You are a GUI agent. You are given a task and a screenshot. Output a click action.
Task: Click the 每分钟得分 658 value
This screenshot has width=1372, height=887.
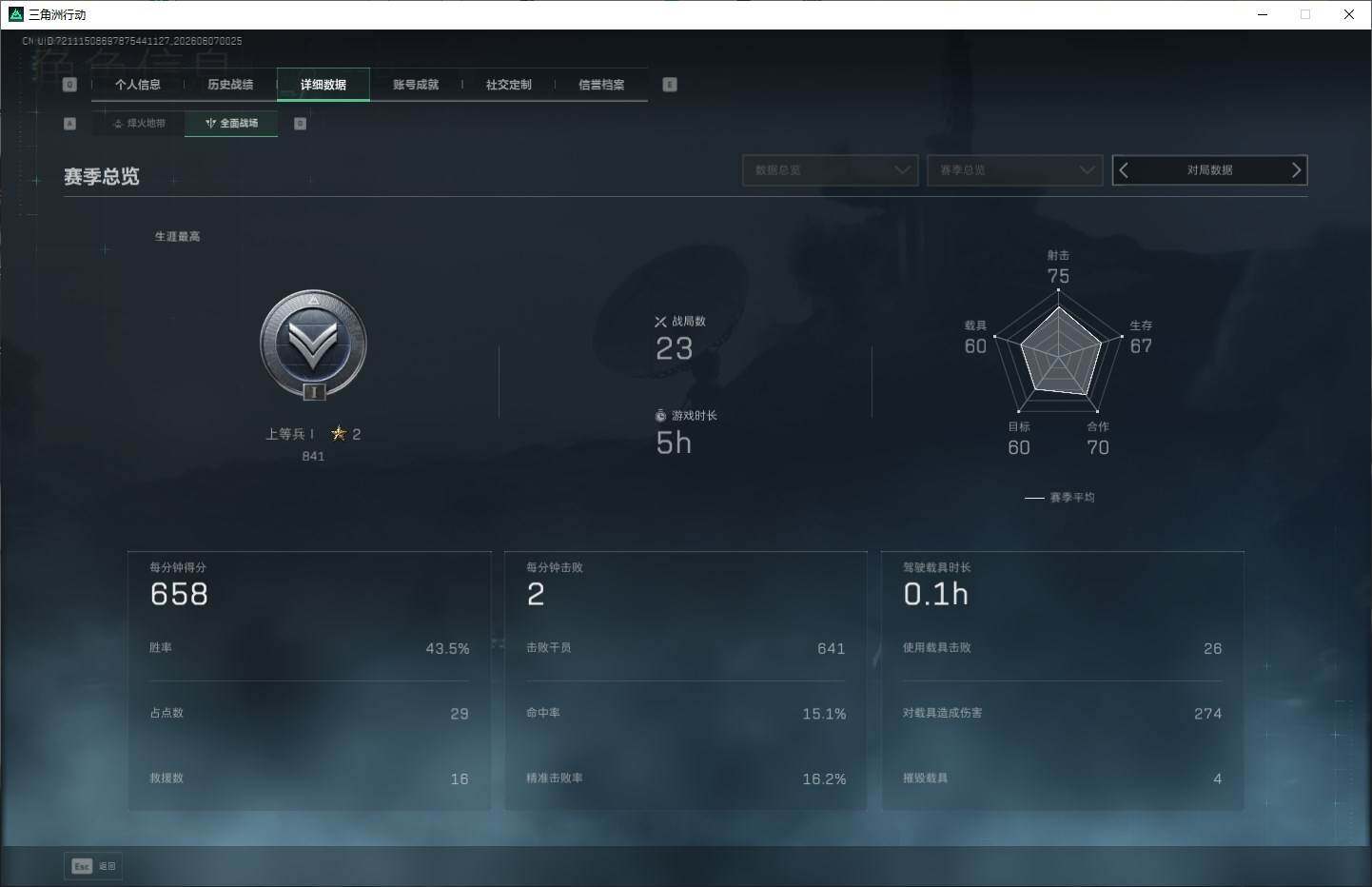tap(179, 594)
